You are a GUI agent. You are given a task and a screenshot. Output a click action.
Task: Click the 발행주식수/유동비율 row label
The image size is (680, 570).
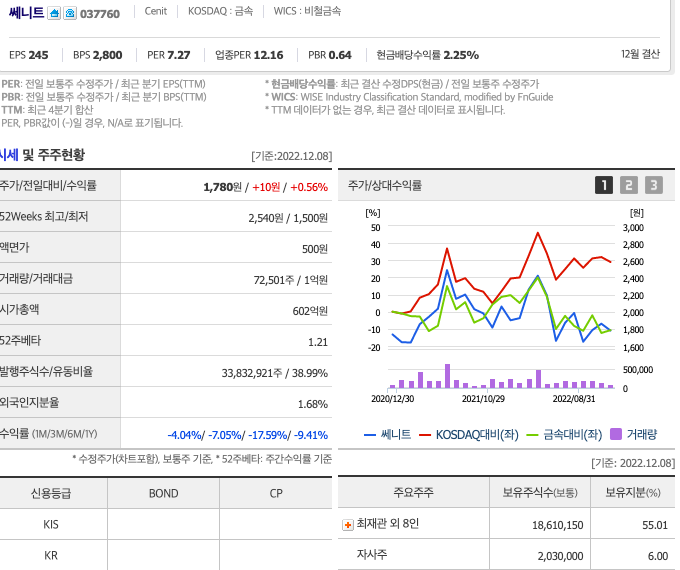(46, 371)
